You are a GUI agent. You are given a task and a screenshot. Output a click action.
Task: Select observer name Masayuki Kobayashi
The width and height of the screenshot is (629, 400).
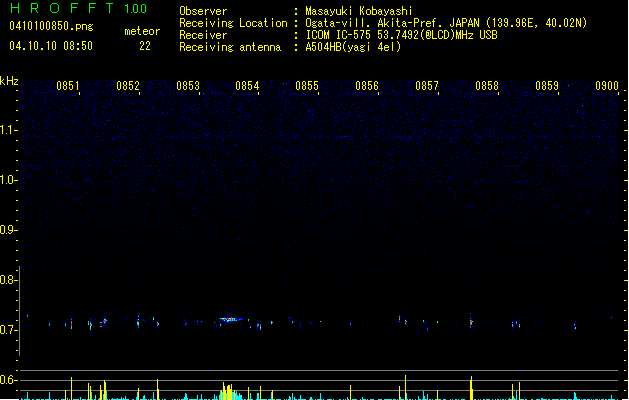(359, 11)
